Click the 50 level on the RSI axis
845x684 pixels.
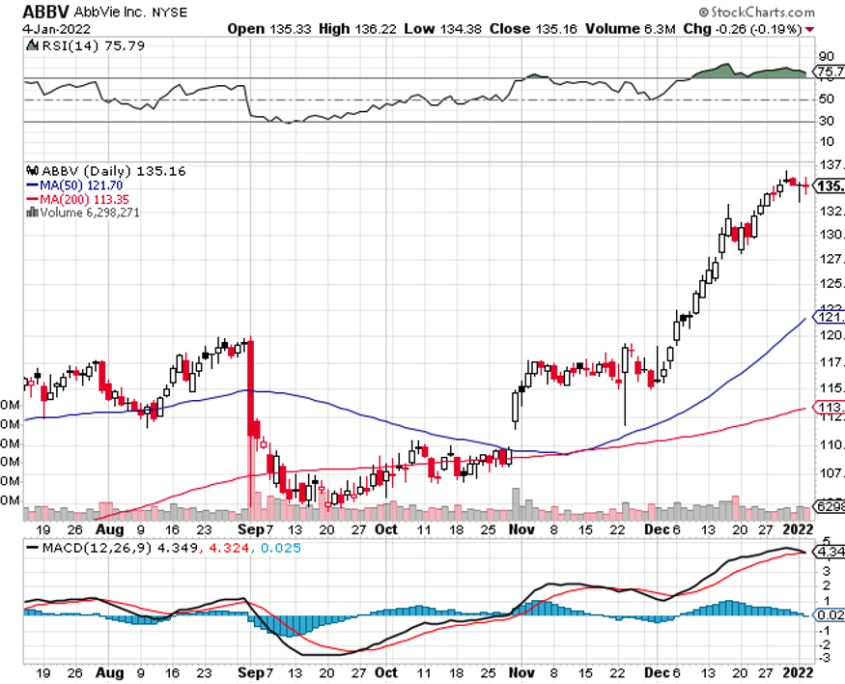pyautogui.click(x=826, y=99)
